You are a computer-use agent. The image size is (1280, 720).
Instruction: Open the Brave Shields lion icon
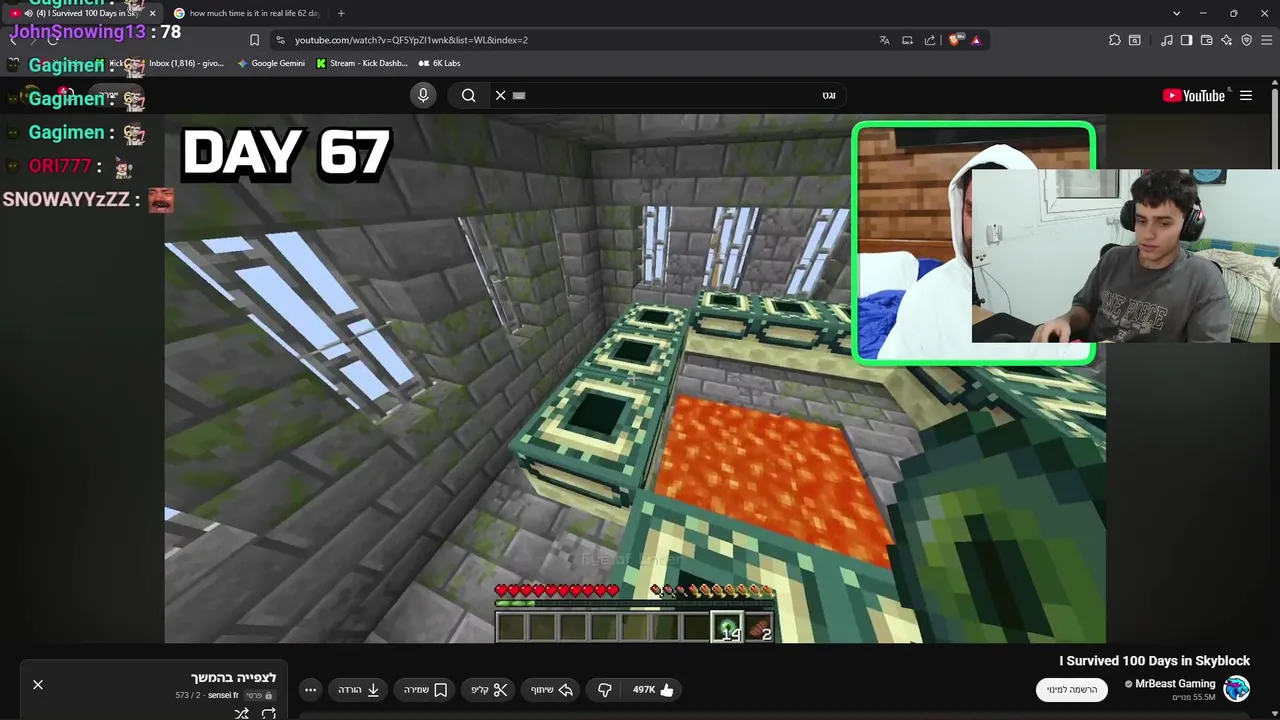(x=955, y=40)
